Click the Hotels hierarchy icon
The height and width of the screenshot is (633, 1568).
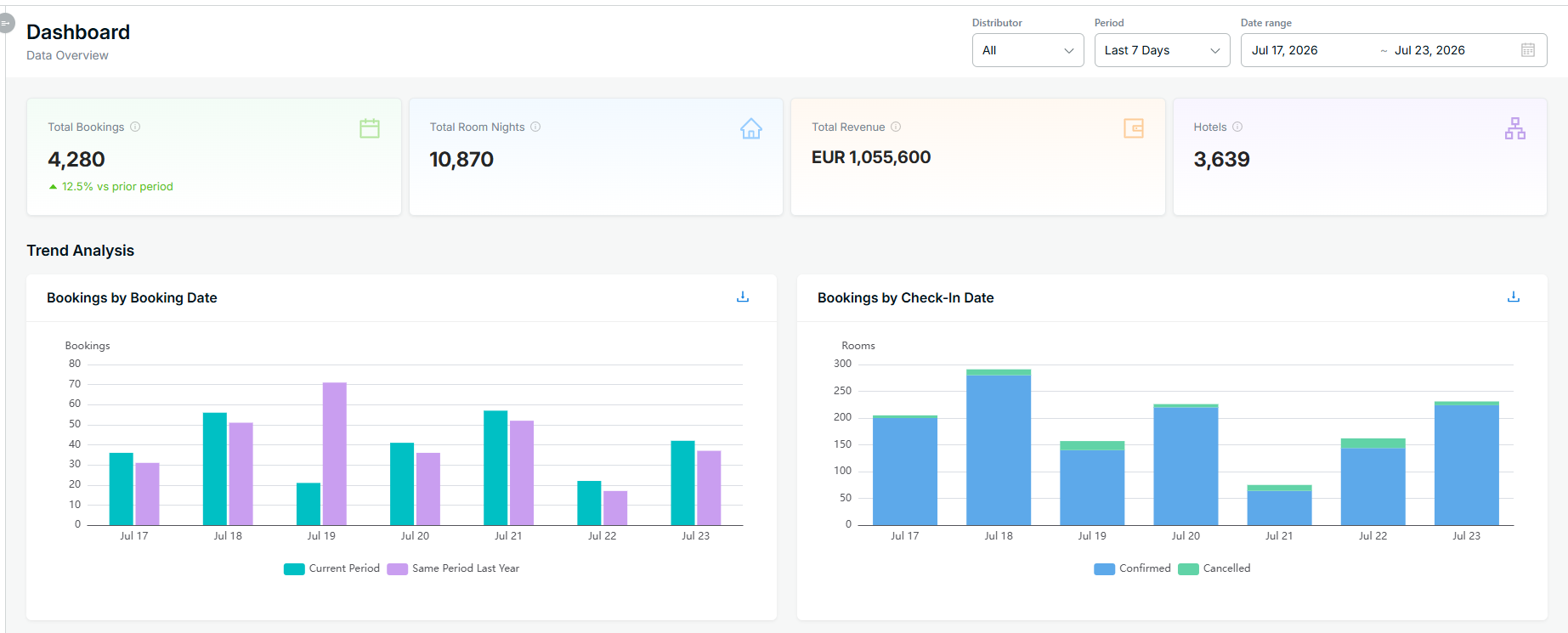1515,128
